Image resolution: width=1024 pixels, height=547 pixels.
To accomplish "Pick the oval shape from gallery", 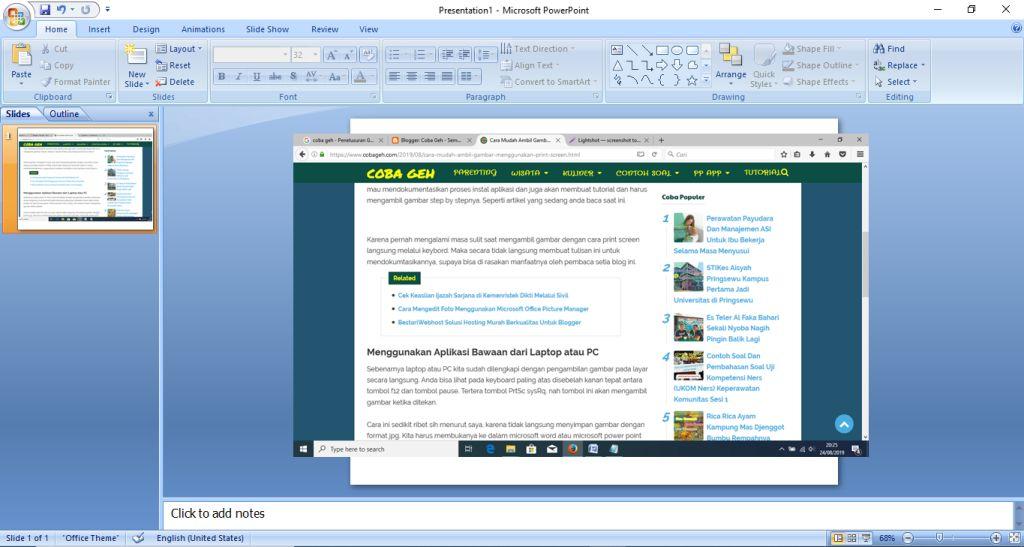I will (x=677, y=50).
